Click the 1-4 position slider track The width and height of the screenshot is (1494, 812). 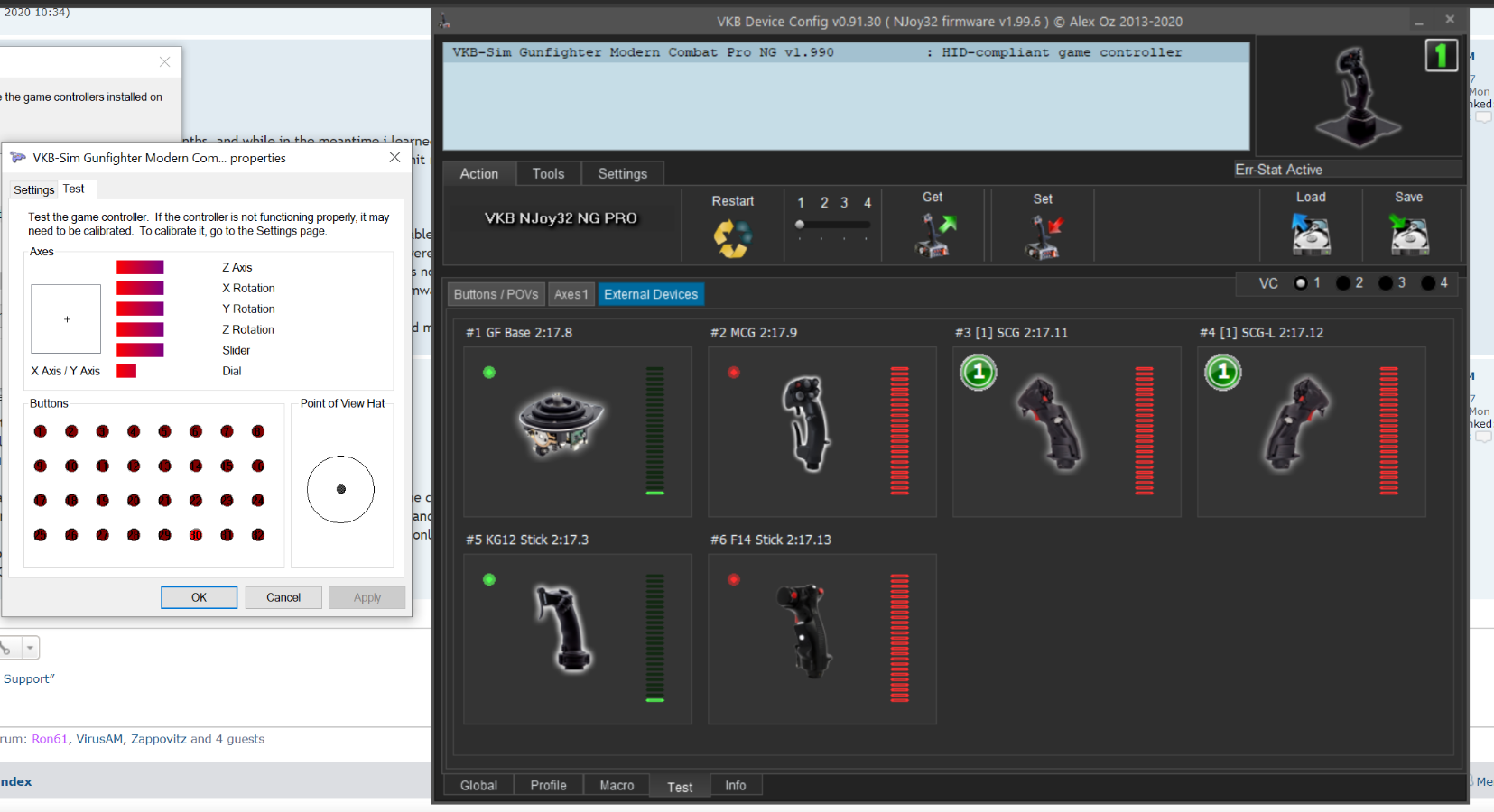tap(833, 225)
